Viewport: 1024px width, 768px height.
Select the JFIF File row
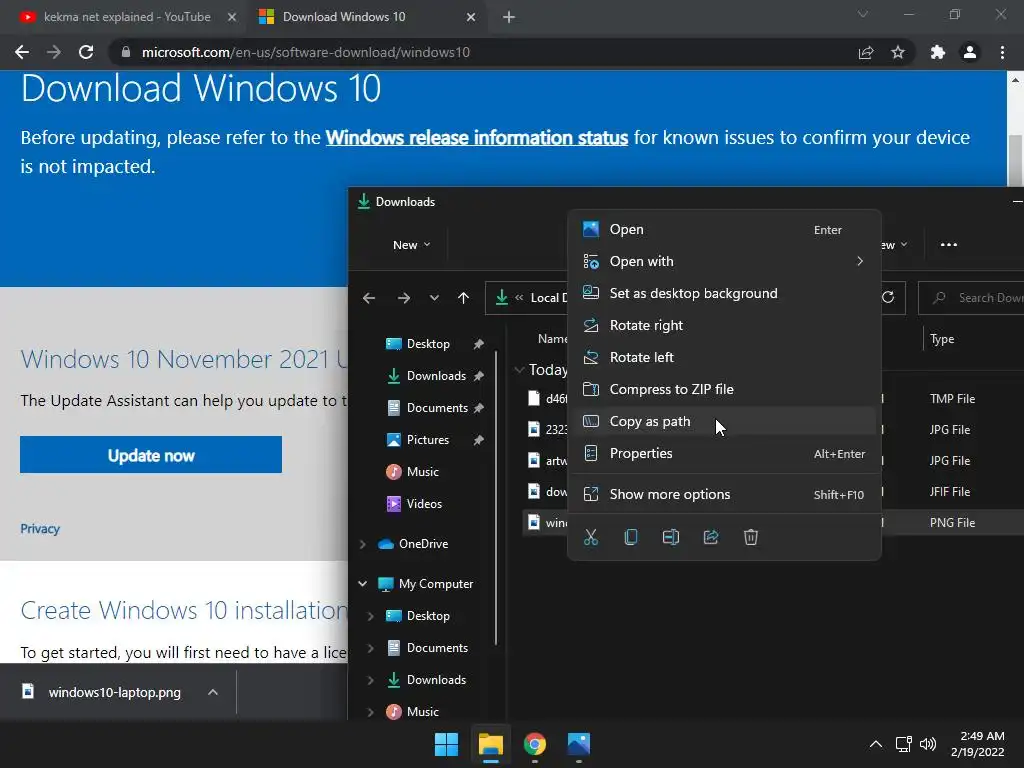773,491
